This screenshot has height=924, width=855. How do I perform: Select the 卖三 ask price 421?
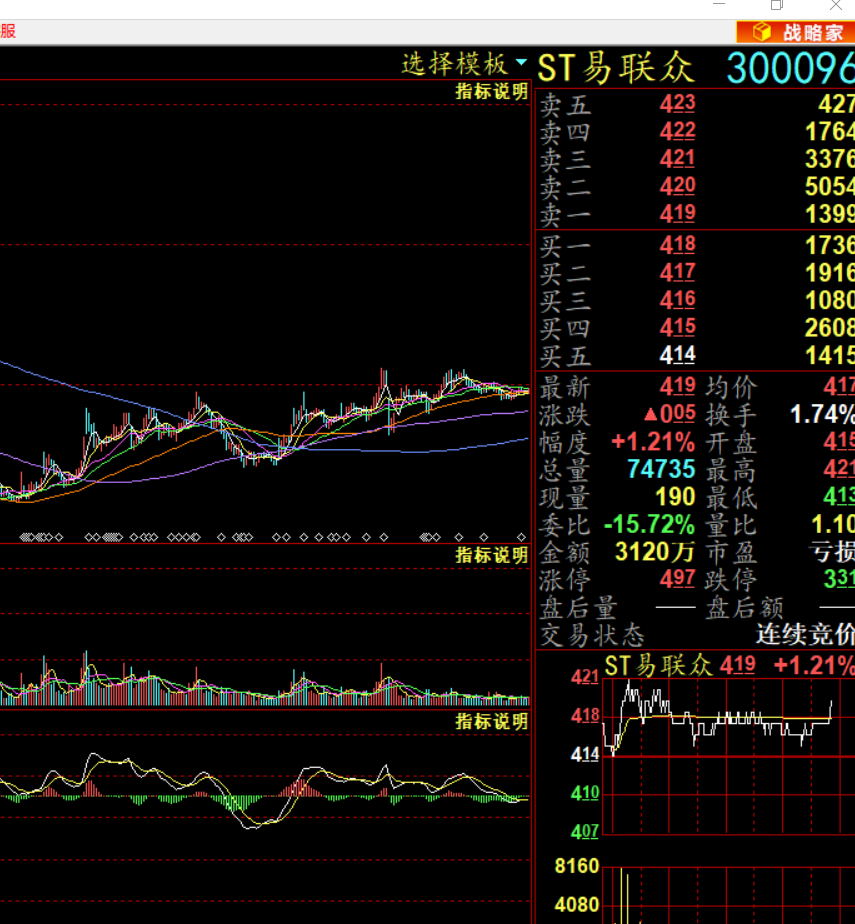pos(678,159)
